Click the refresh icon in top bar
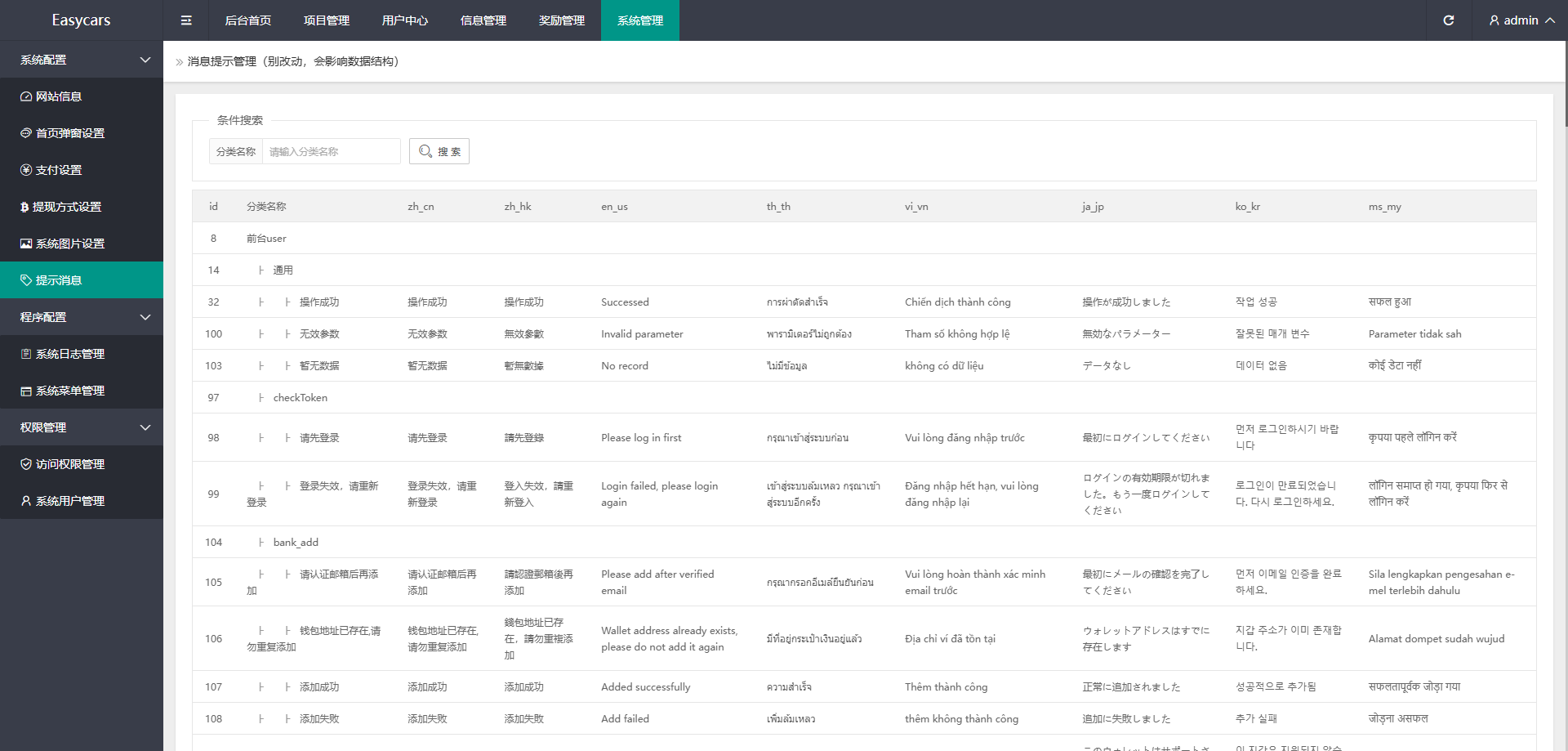1568x751 pixels. 1448,20
